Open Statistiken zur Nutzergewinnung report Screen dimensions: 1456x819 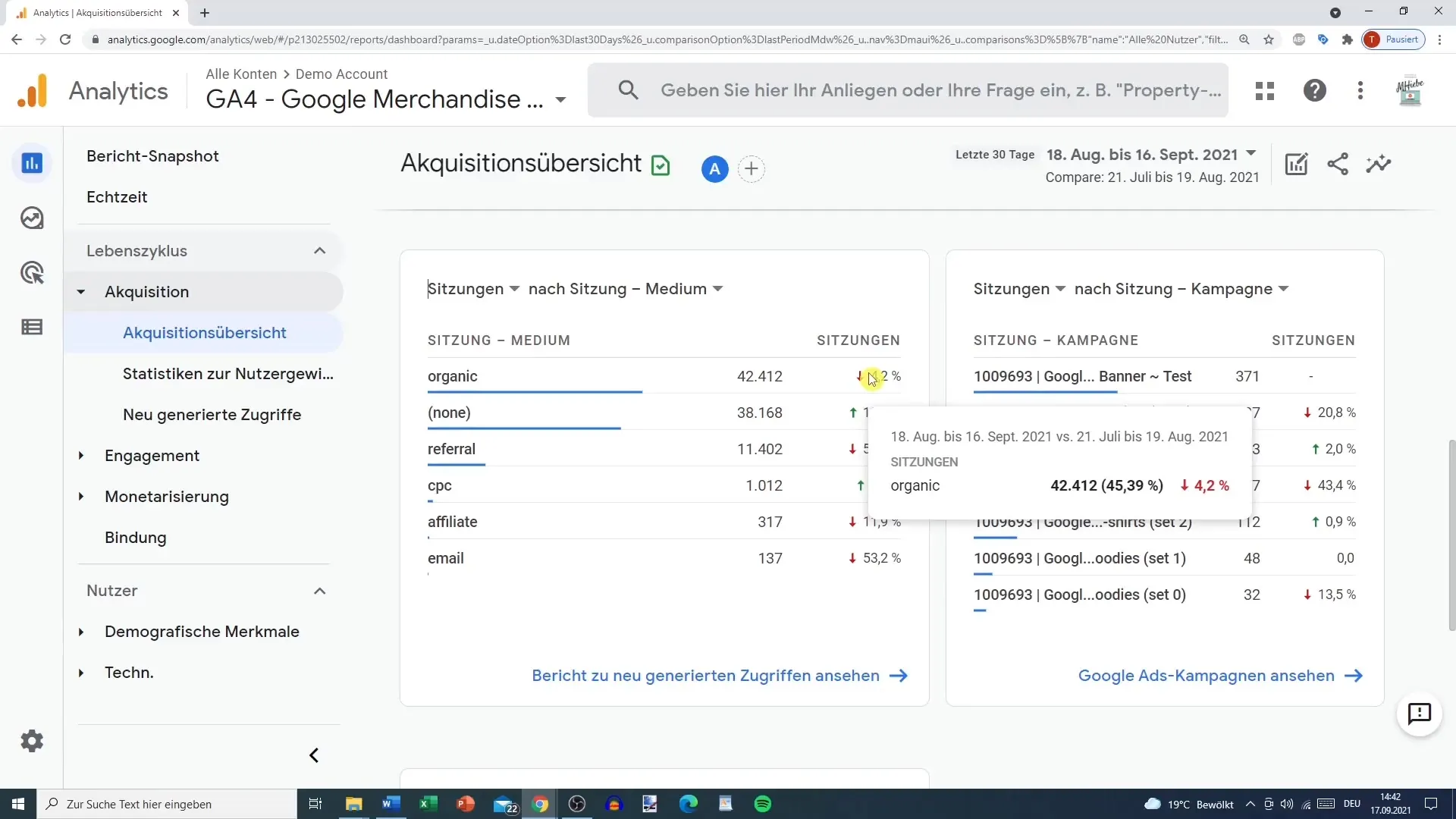pyautogui.click(x=227, y=374)
